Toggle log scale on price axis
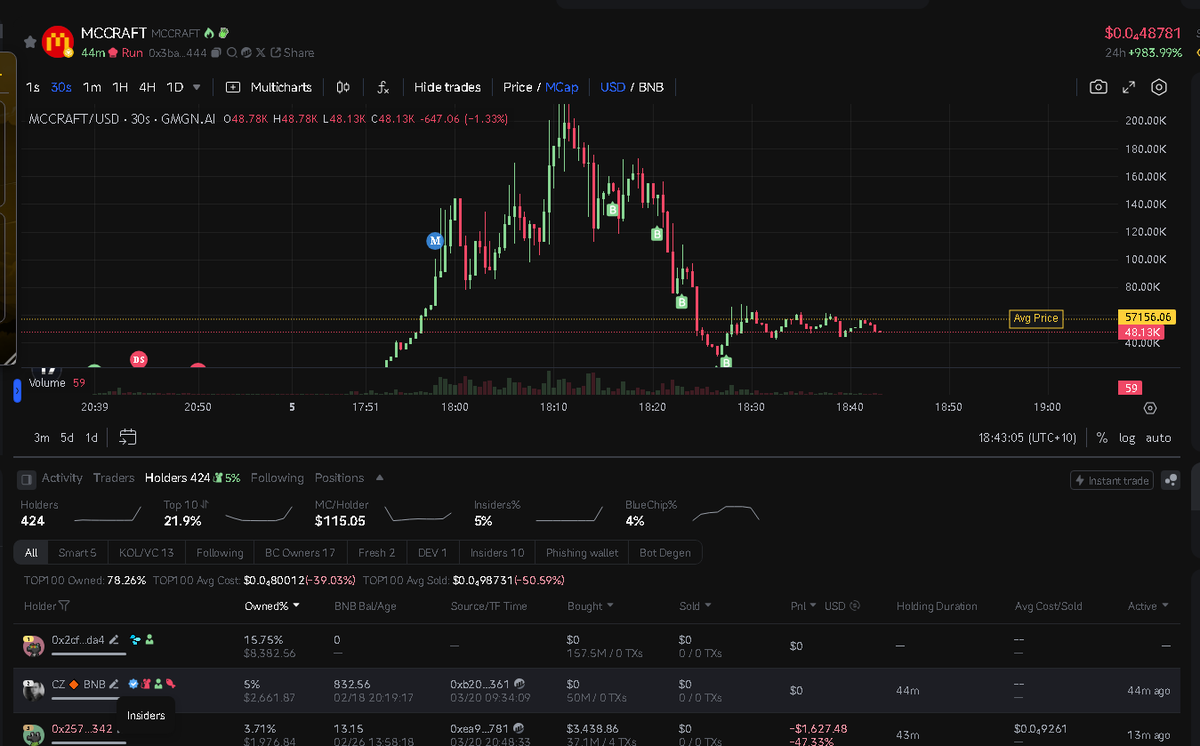The height and width of the screenshot is (746, 1200). point(1127,438)
